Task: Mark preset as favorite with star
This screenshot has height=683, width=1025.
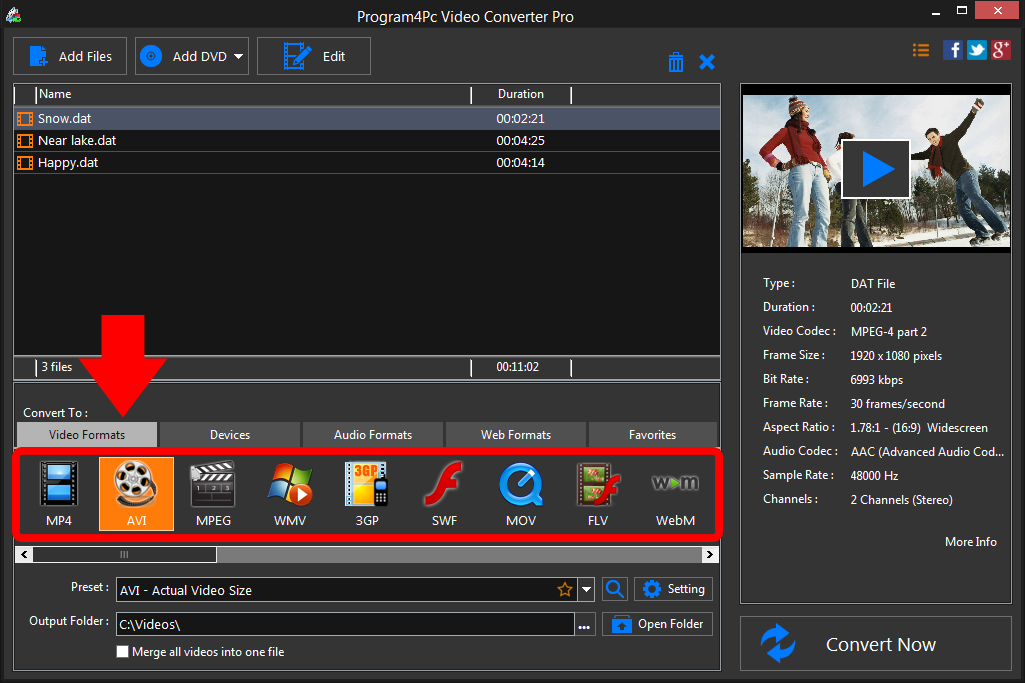Action: pos(565,590)
